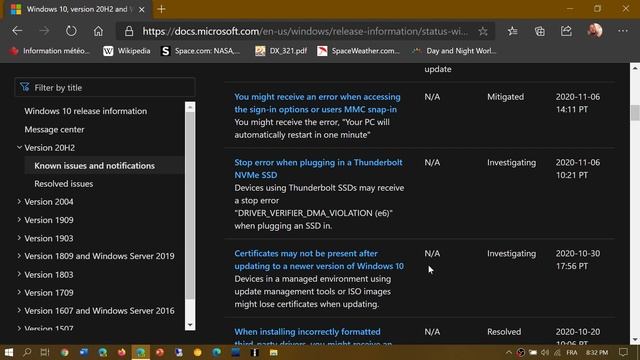The width and height of the screenshot is (640, 360).
Task: Open the Thunderbolt NVMe SSD stop error link
Action: point(318,169)
